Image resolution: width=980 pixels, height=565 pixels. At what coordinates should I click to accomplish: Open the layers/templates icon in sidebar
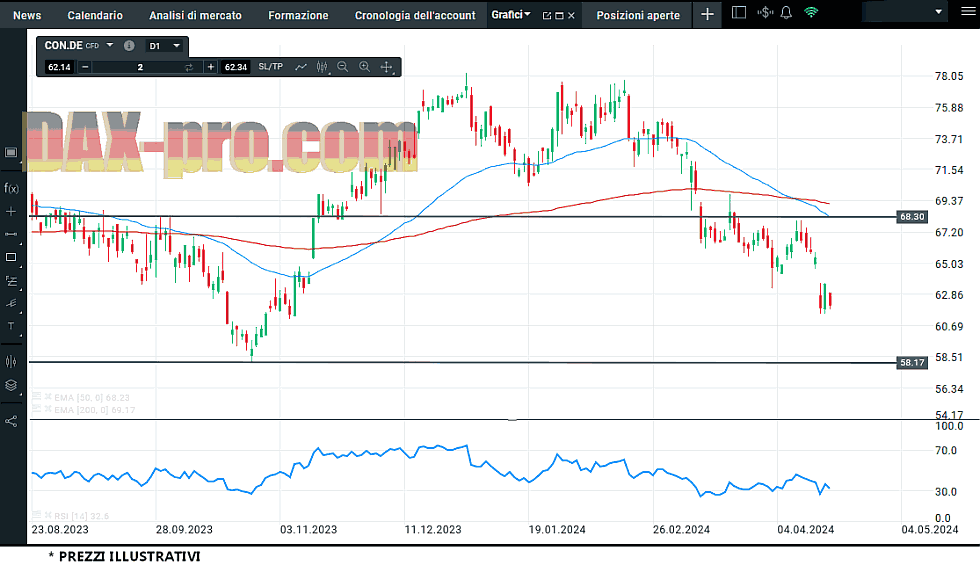tap(11, 385)
